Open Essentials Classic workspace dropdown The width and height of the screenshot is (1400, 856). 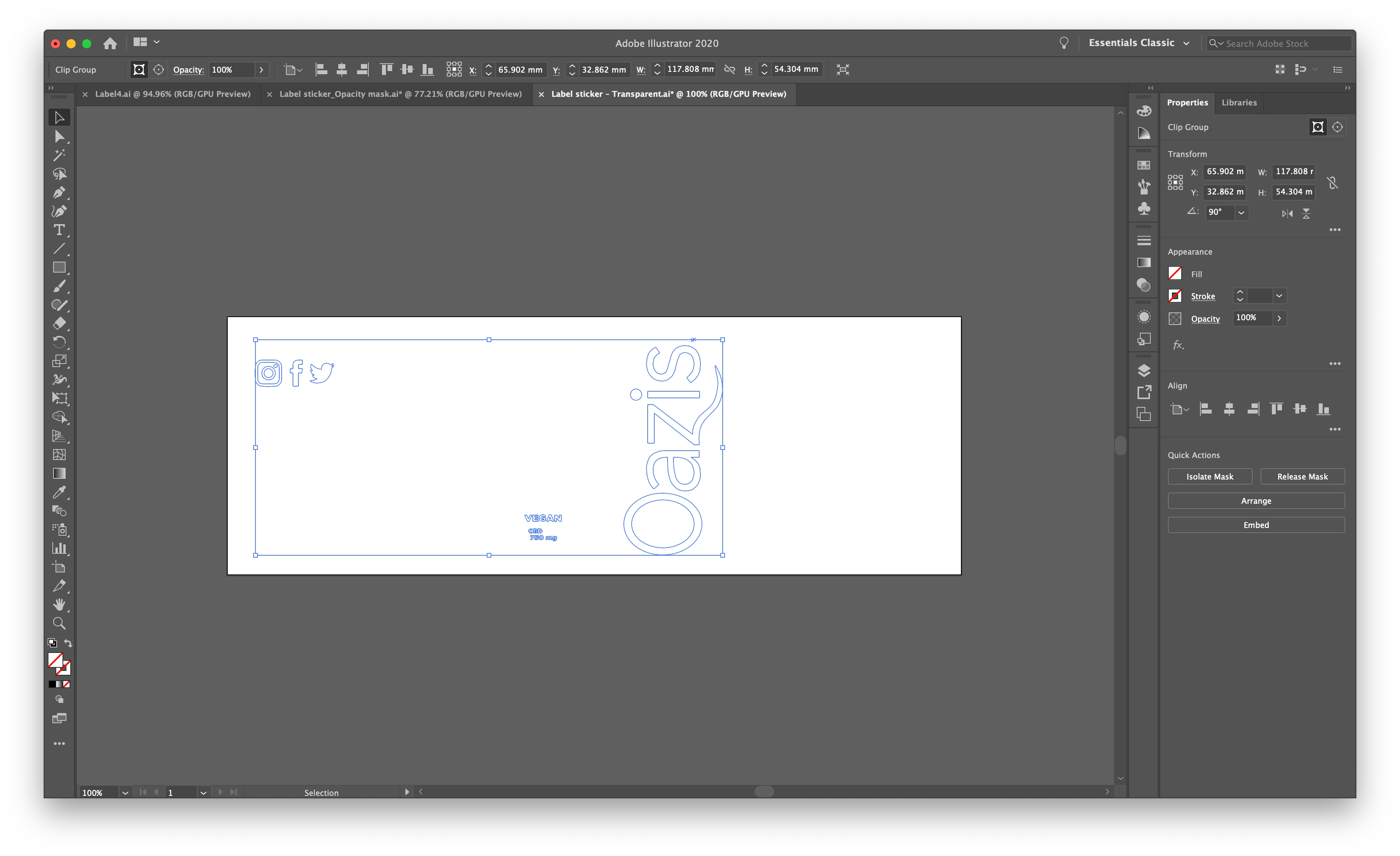(1138, 43)
